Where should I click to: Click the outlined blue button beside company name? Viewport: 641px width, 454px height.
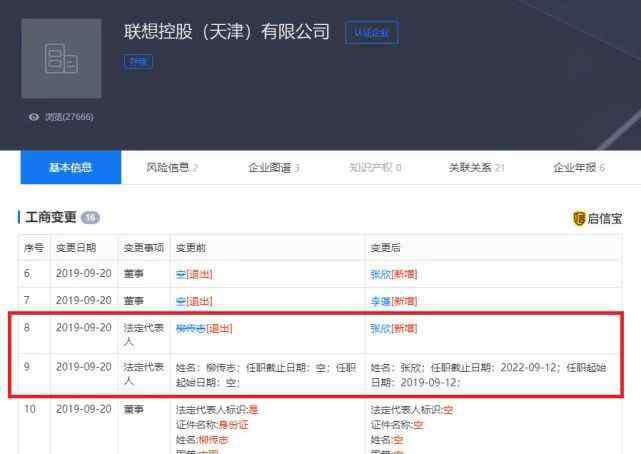pyautogui.click(x=372, y=32)
